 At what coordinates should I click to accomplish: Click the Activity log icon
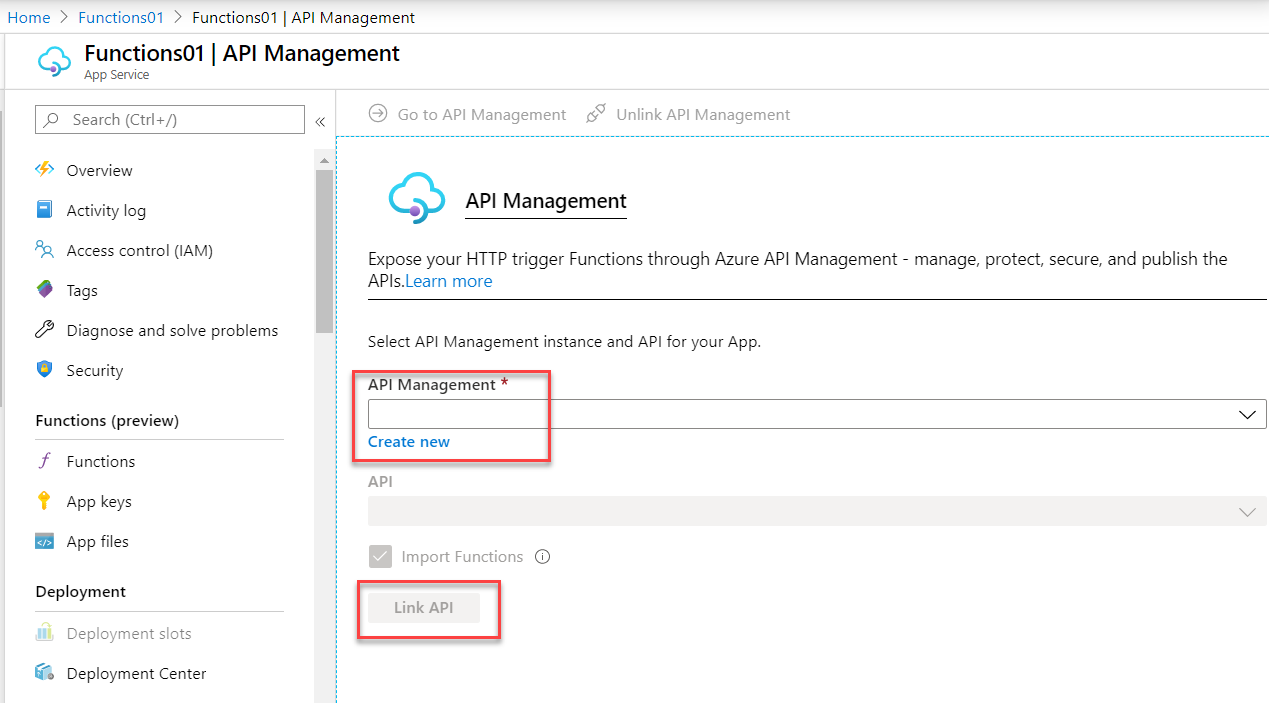tap(44, 210)
